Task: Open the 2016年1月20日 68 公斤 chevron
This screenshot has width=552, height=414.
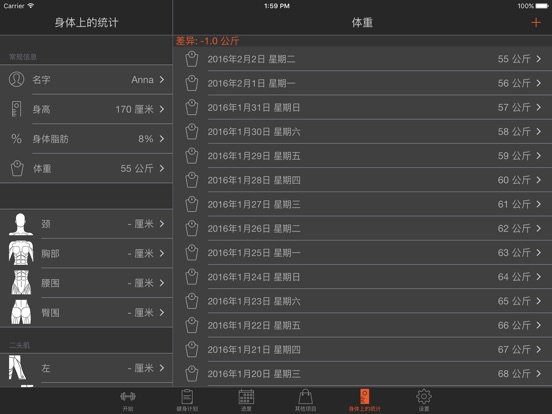Action: 539,374
